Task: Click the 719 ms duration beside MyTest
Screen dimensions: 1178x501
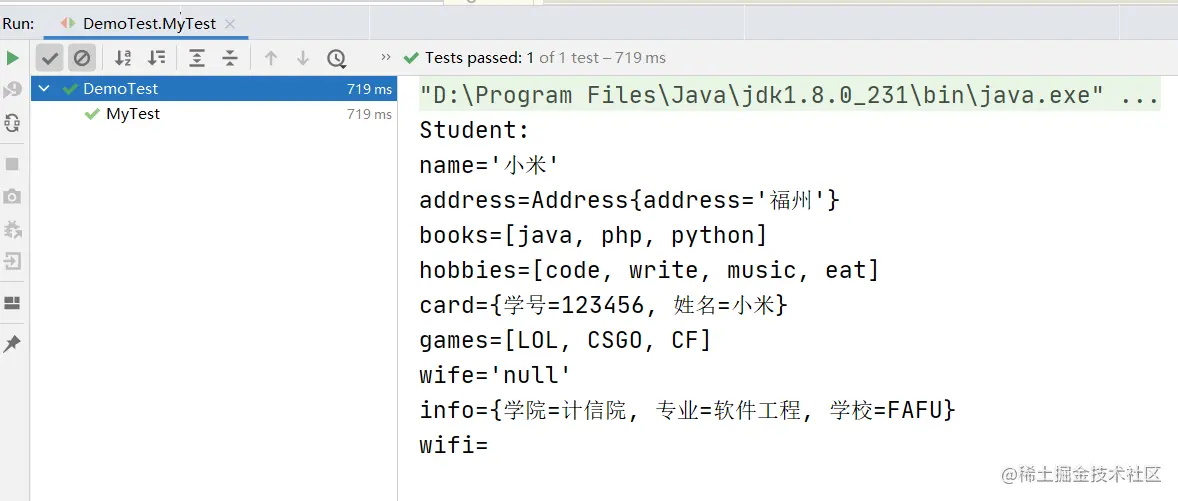Action: pos(369,114)
